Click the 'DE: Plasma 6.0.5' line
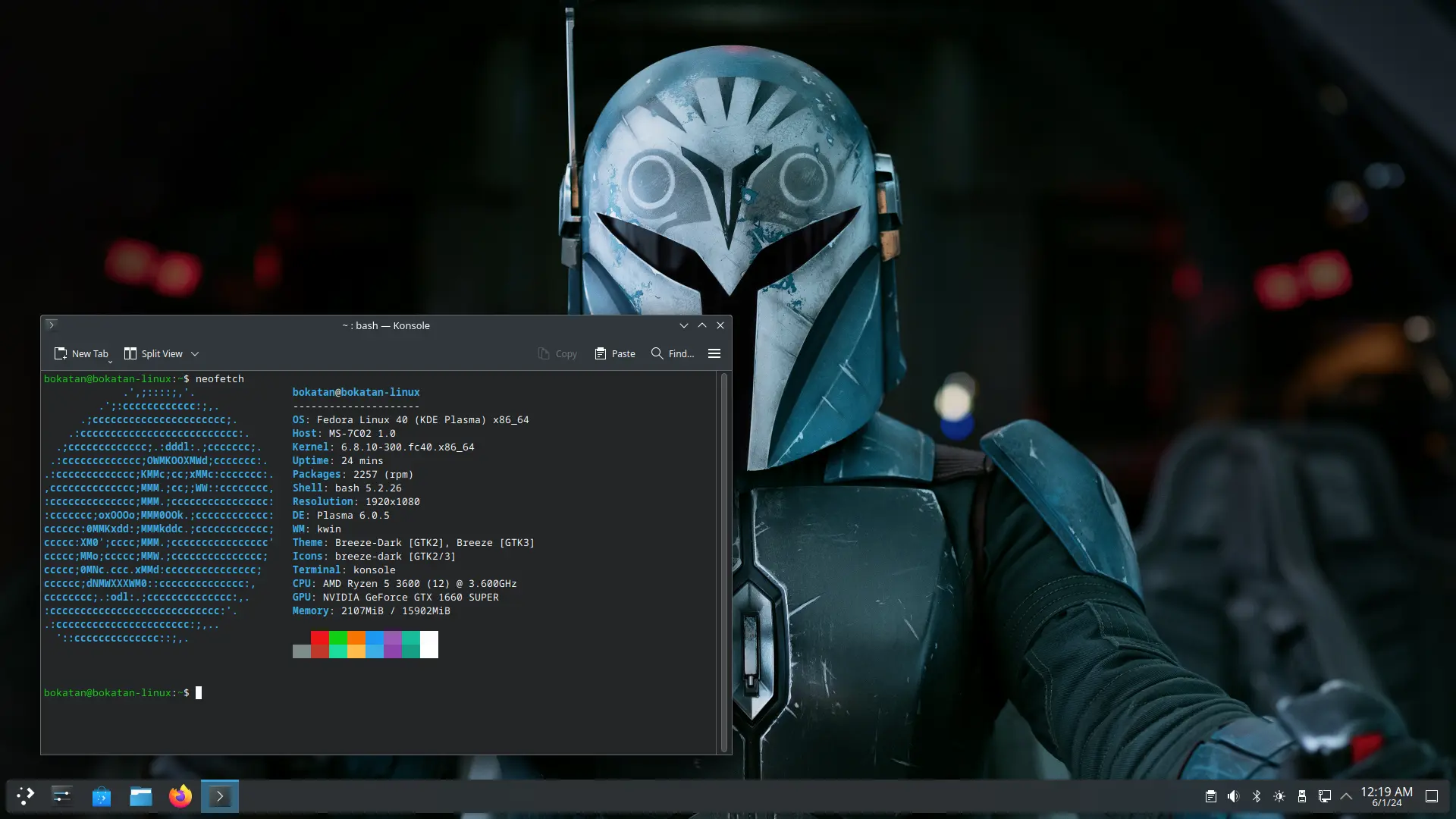This screenshot has height=819, width=1456. point(341,515)
